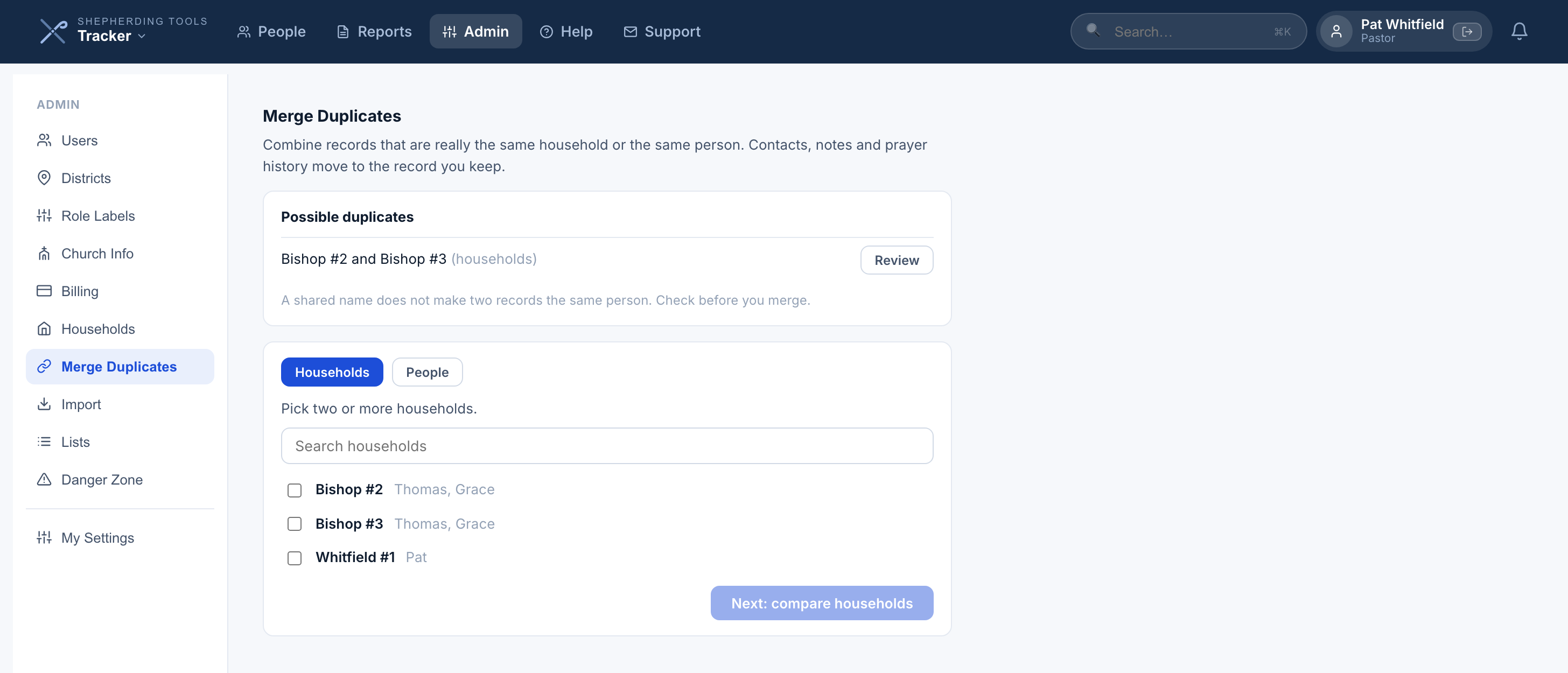
Task: Click the Pat Whitfield profile name
Action: tap(1402, 24)
